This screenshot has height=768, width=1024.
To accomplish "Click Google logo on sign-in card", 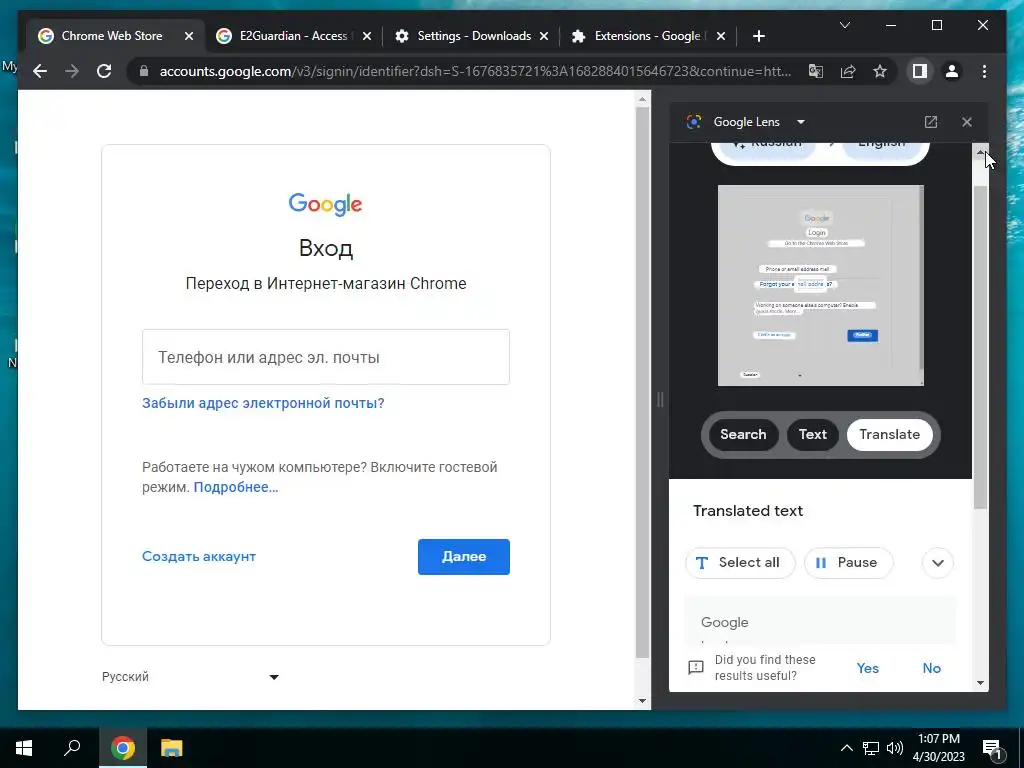I will point(325,204).
